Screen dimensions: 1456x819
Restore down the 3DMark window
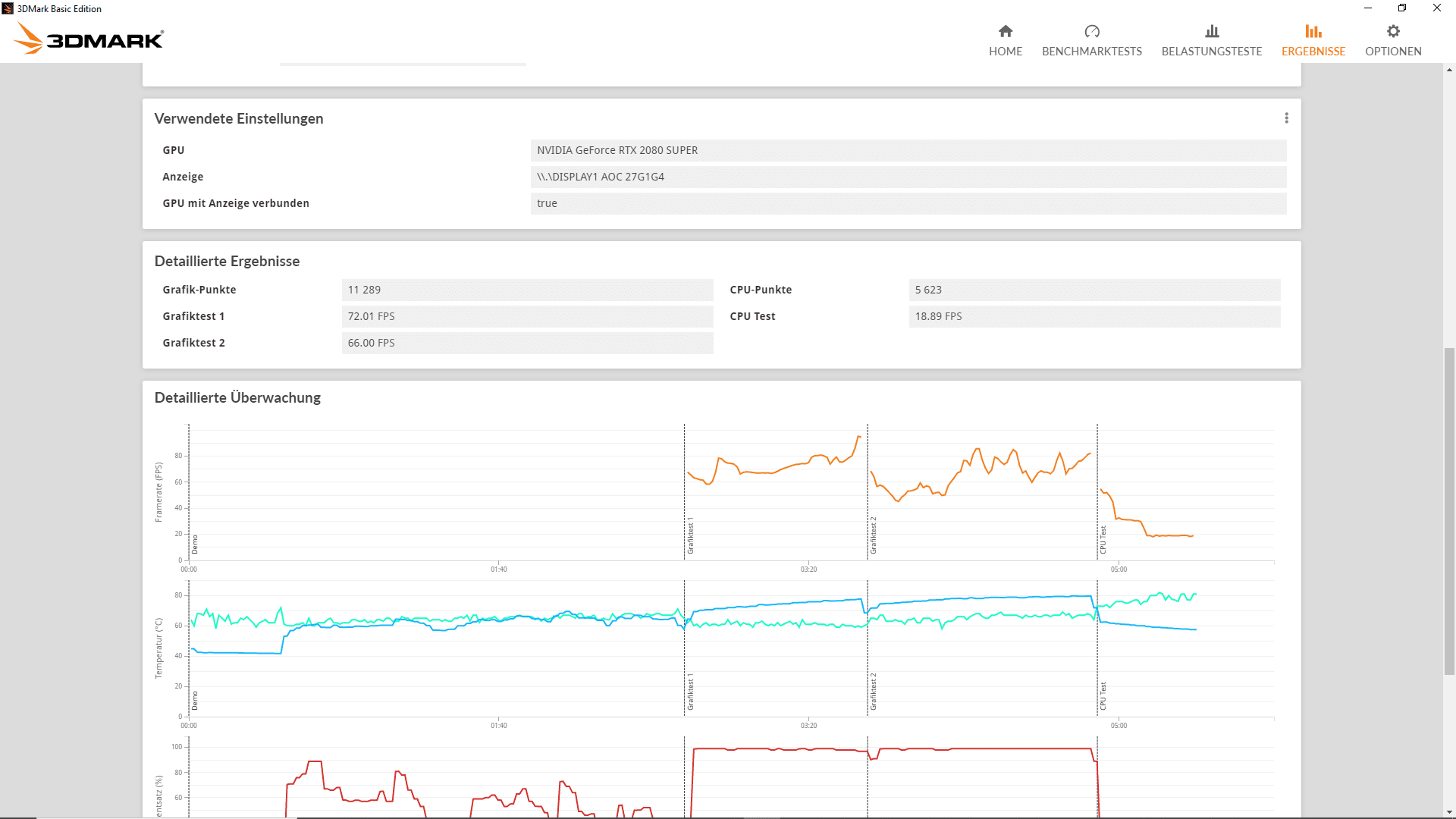pos(1402,8)
